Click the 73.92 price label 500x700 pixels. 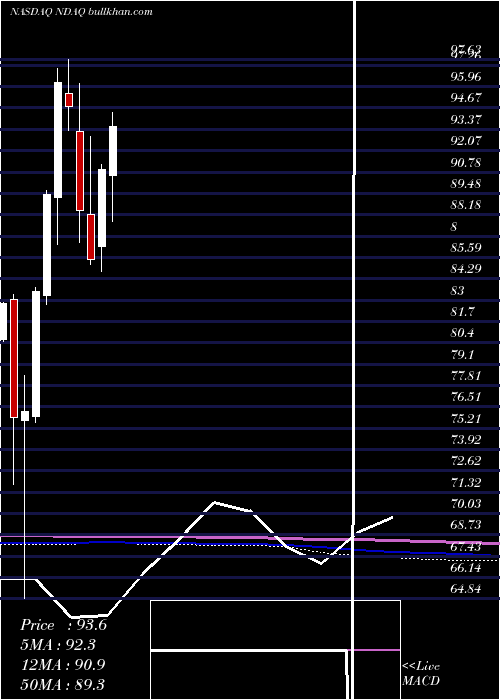click(466, 440)
